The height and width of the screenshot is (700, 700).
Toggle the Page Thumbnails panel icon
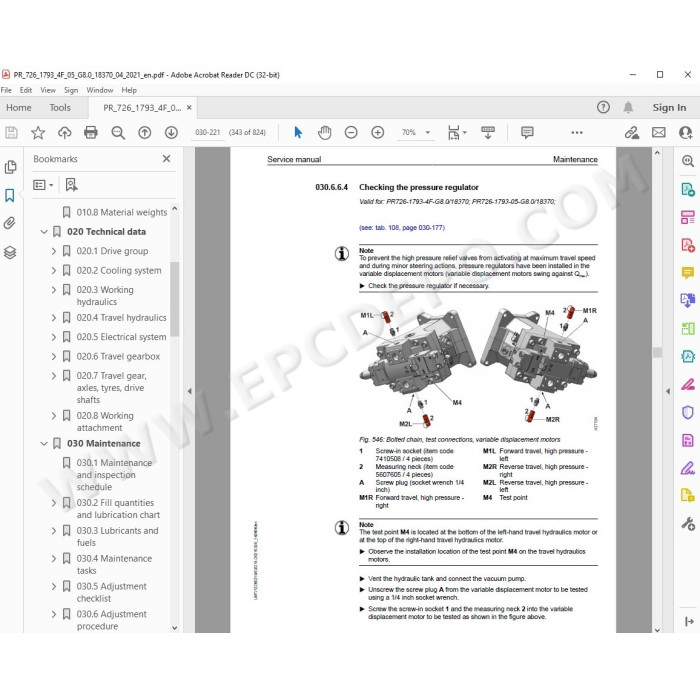[10, 167]
